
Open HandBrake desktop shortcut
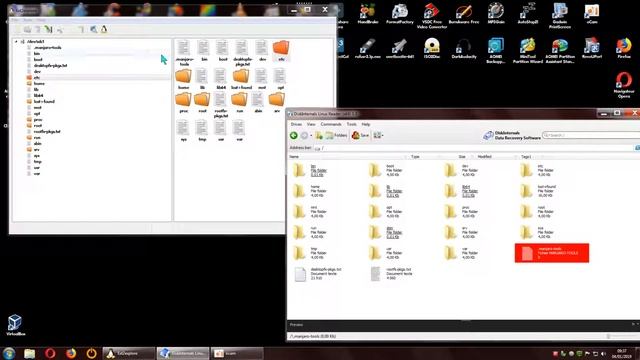[x=368, y=14]
